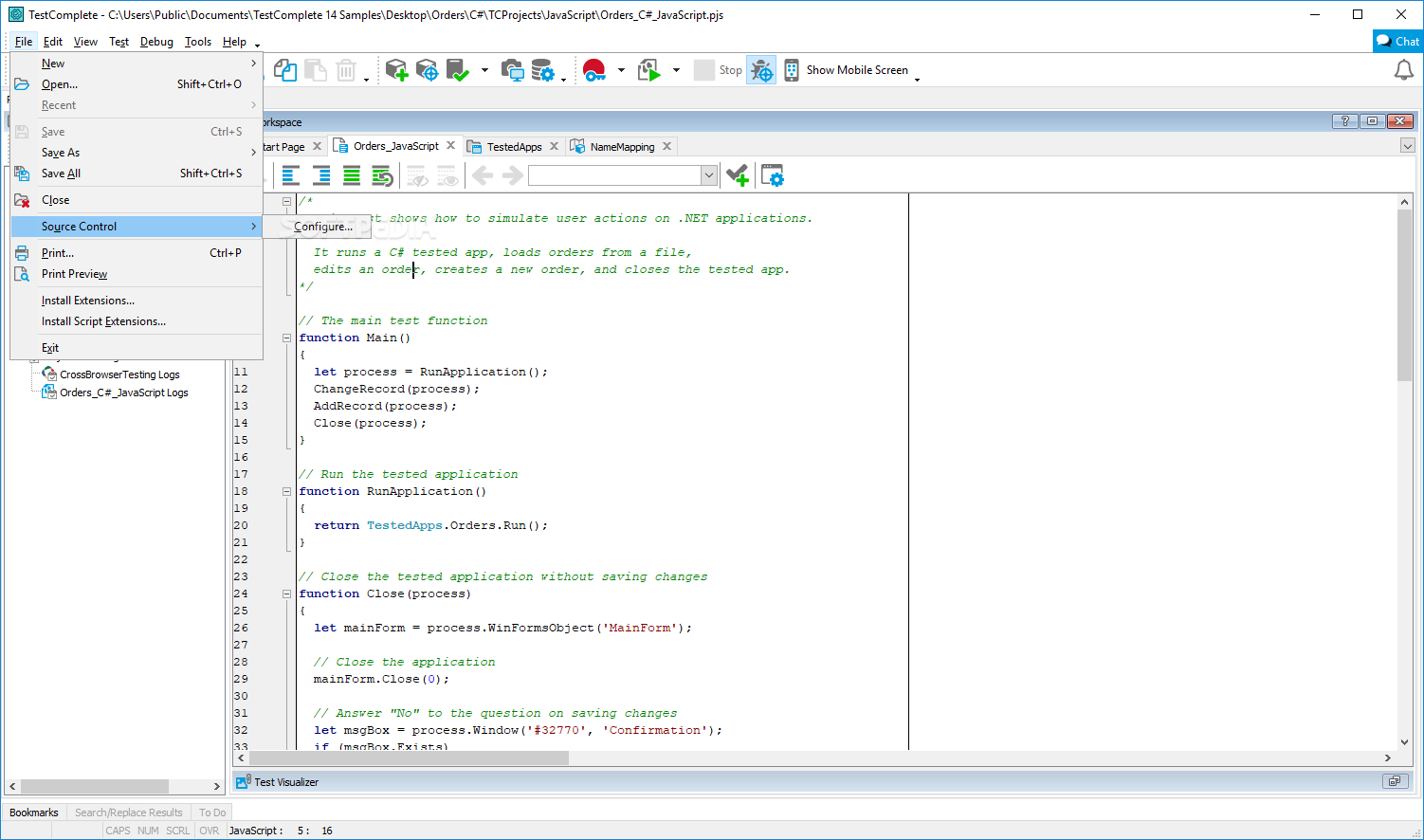This screenshot has width=1424, height=840.
Task: Choose Print Preview in File menu
Action: [x=137, y=274]
